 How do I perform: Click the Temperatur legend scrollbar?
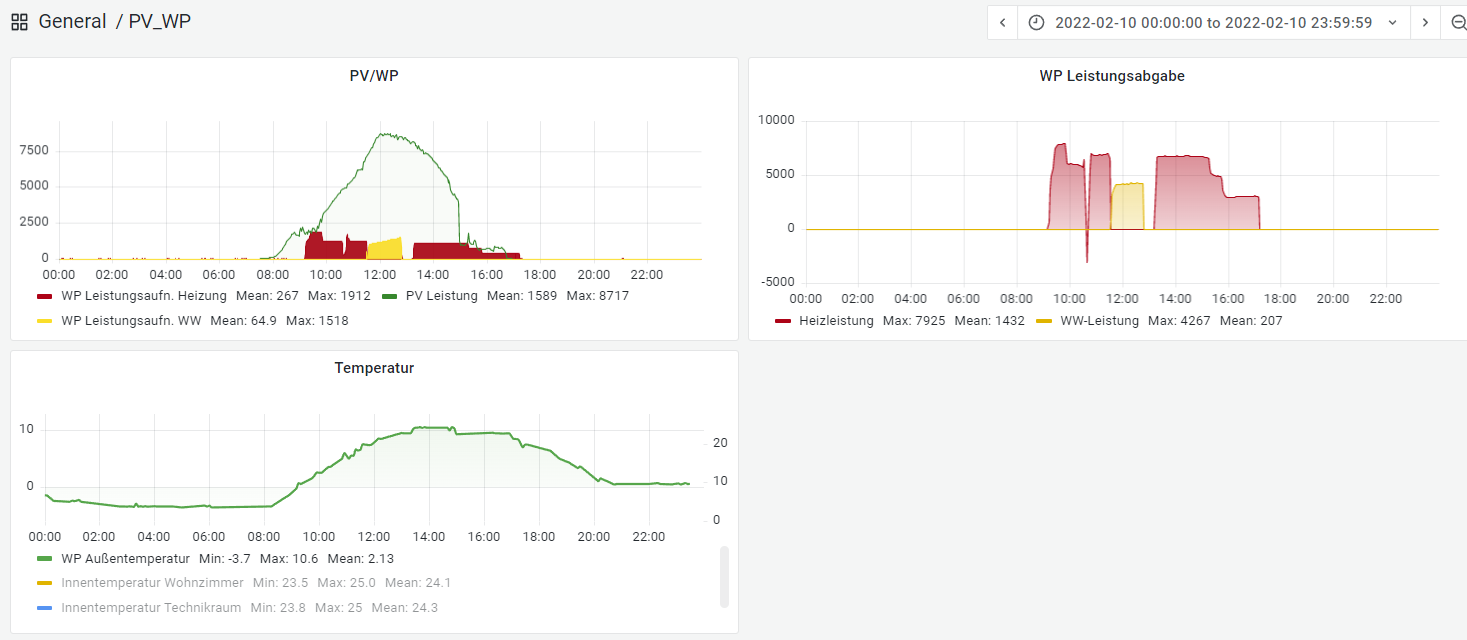point(724,577)
